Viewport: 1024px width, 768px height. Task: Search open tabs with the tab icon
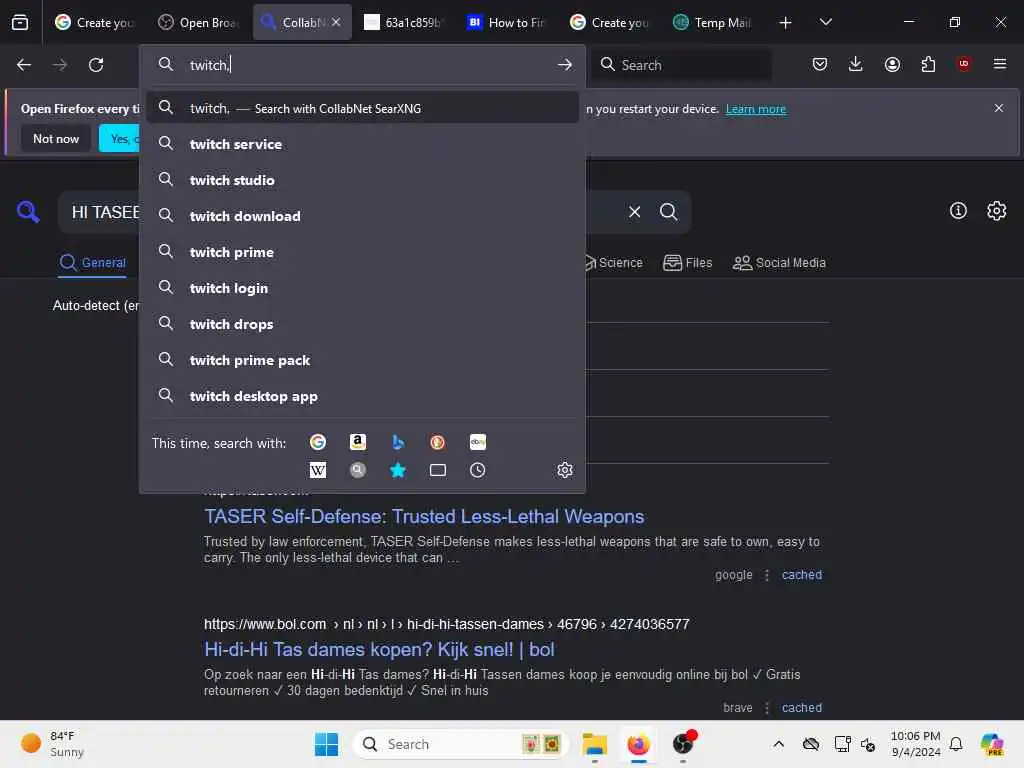(438, 470)
